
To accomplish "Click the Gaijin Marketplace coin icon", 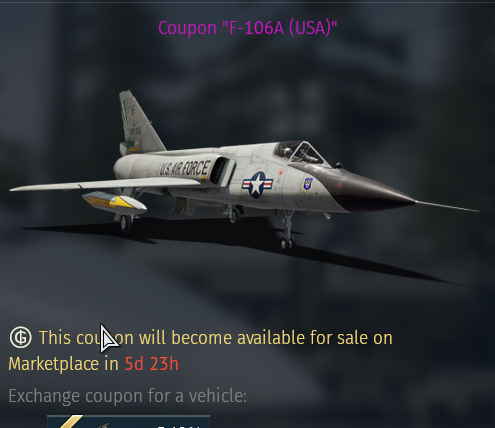I will (21, 337).
